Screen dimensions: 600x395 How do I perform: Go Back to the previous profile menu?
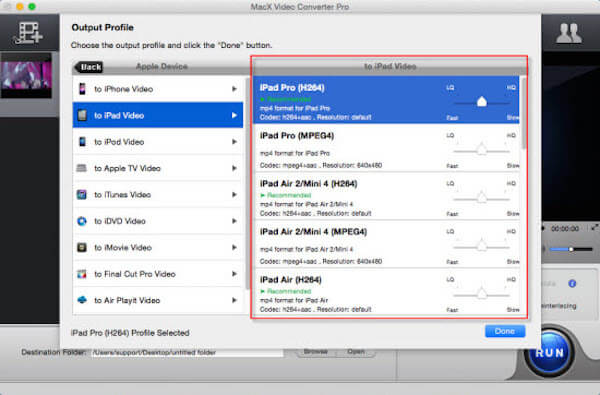89,67
